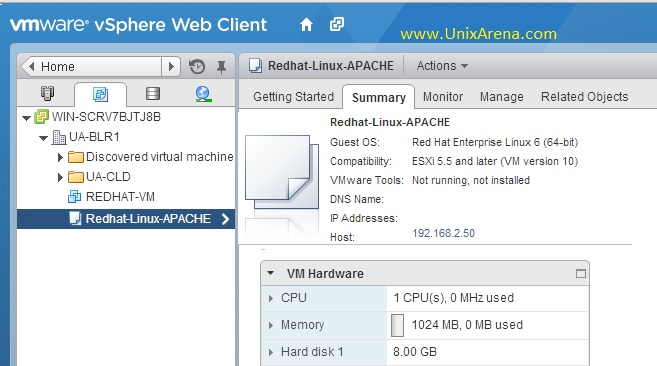
Task: Switch to Networking inventory tab icon
Action: coord(203,94)
